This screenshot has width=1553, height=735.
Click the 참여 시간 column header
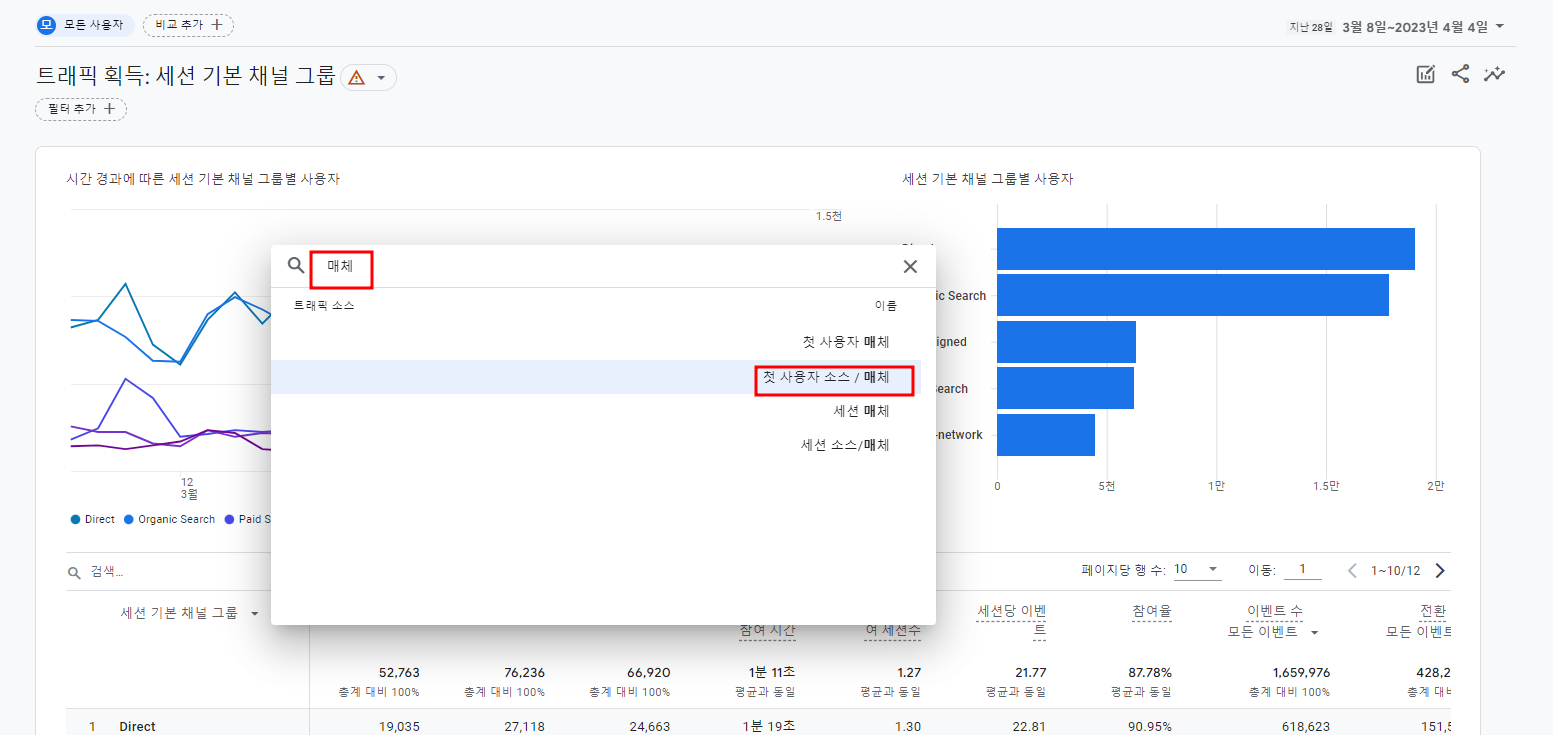click(767, 629)
